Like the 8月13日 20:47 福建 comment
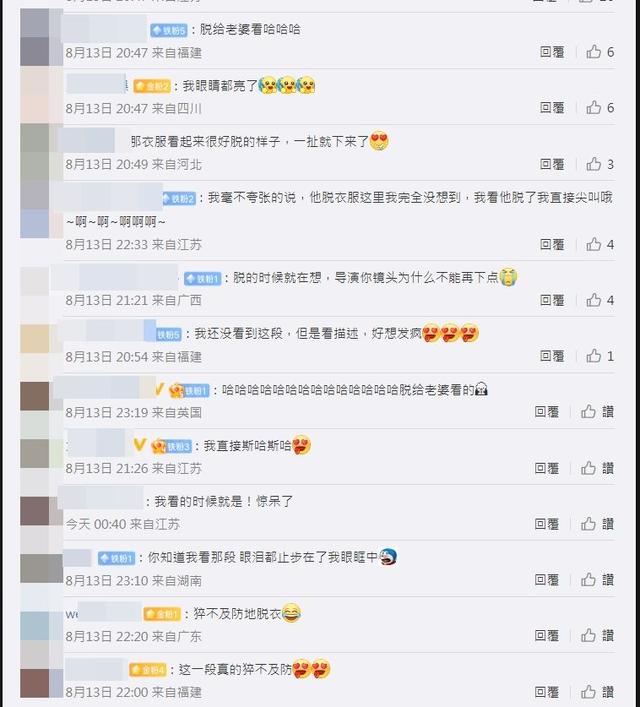This screenshot has height=707, width=640. (x=600, y=52)
